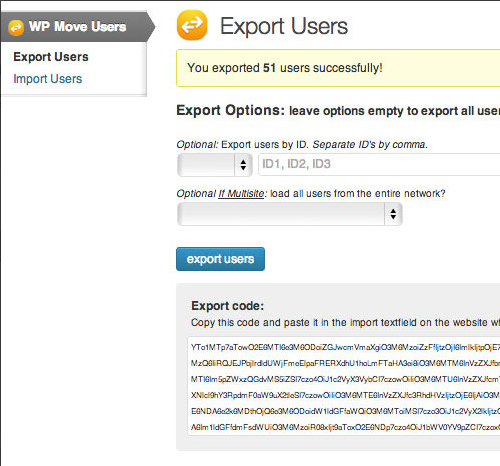The height and width of the screenshot is (466, 500).
Task: Open the Import Users sidebar link
Action: [48, 79]
